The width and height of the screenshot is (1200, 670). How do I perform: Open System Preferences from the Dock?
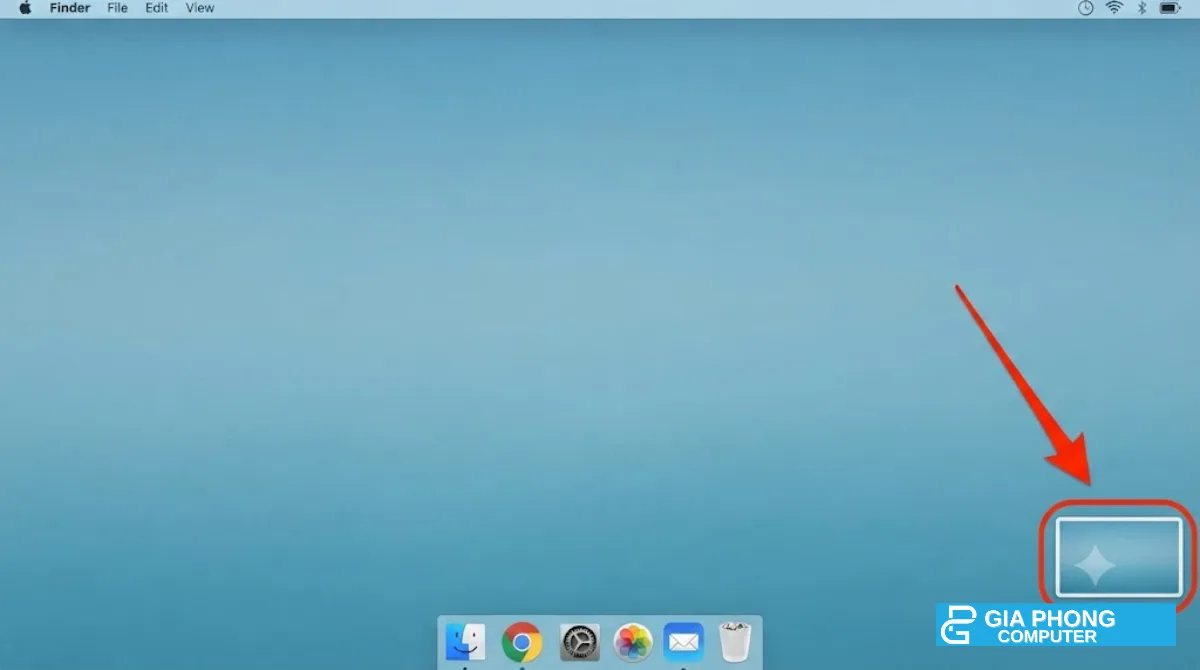(579, 642)
